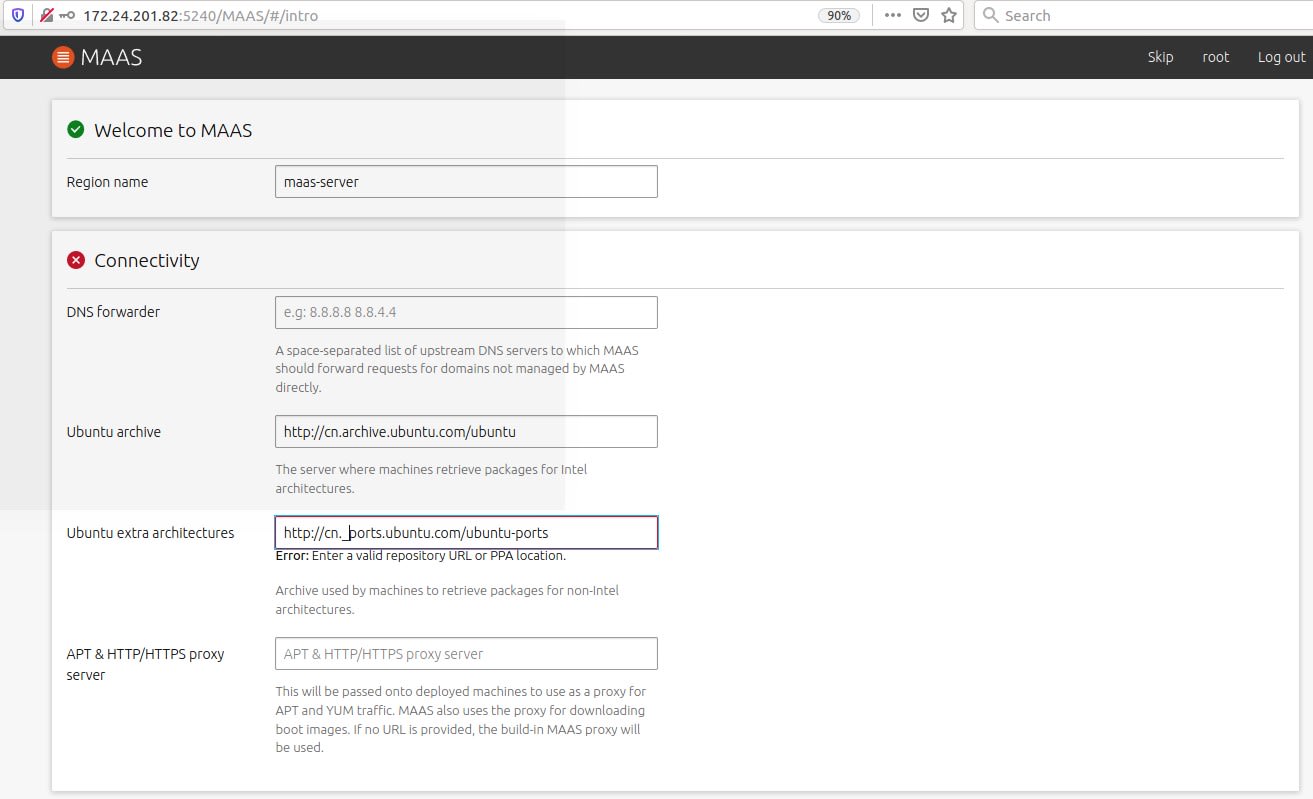Open the root user link
This screenshot has height=799, width=1313.
(x=1215, y=57)
